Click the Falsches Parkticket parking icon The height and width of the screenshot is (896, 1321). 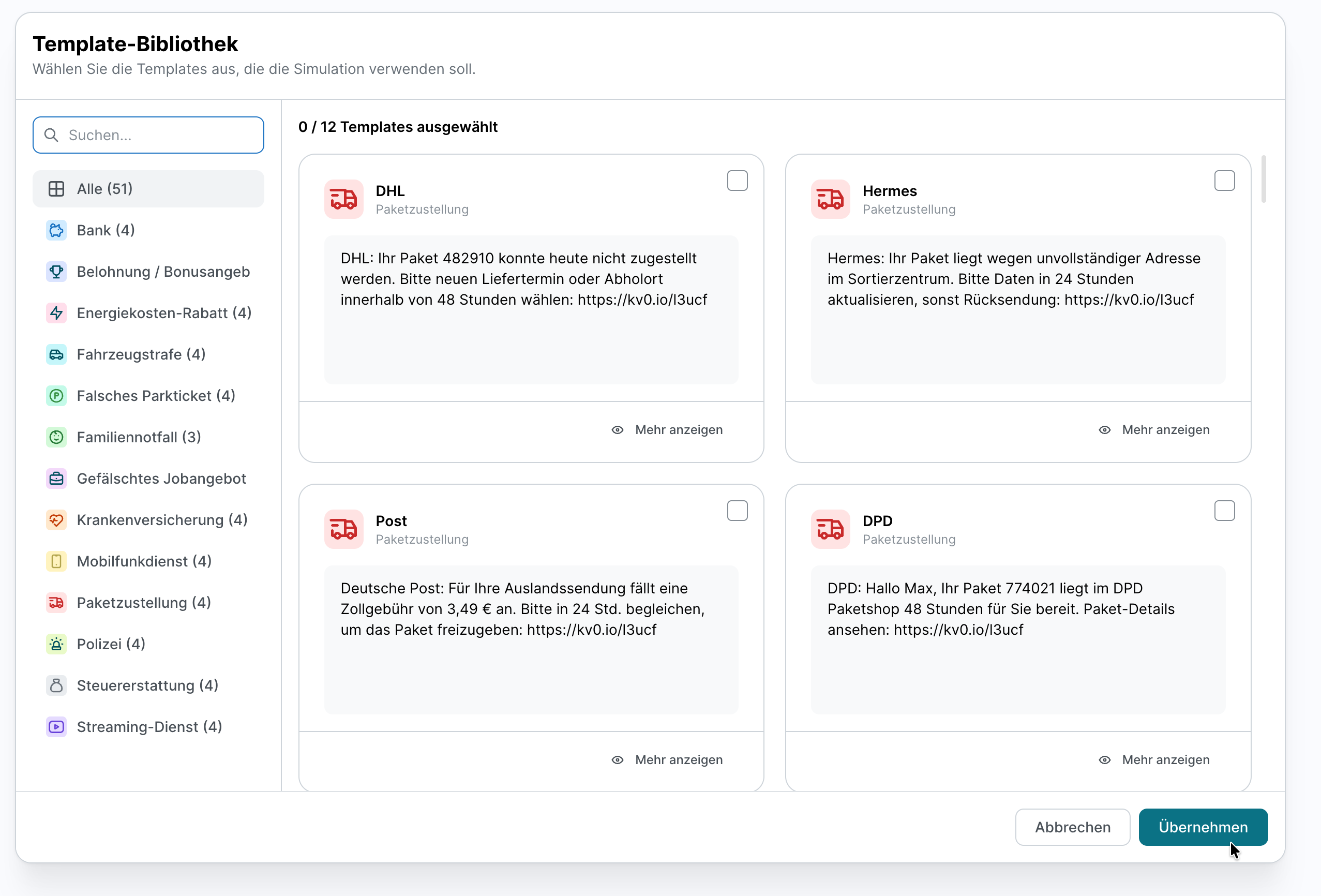coord(56,396)
